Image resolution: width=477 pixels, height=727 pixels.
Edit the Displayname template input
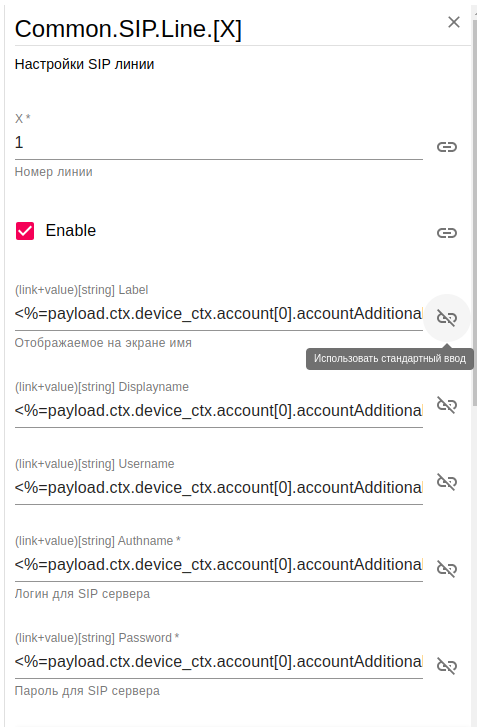(219, 411)
